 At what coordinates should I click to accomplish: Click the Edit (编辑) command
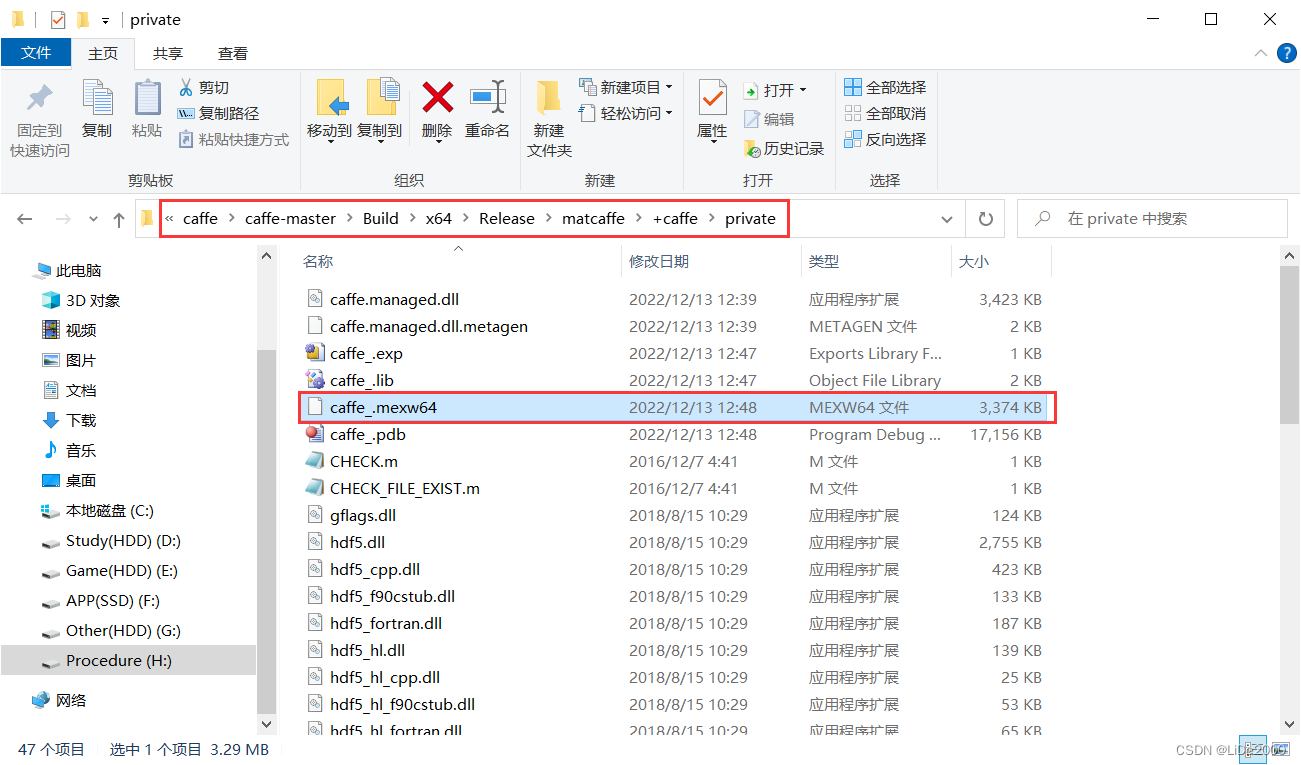pyautogui.click(x=769, y=119)
